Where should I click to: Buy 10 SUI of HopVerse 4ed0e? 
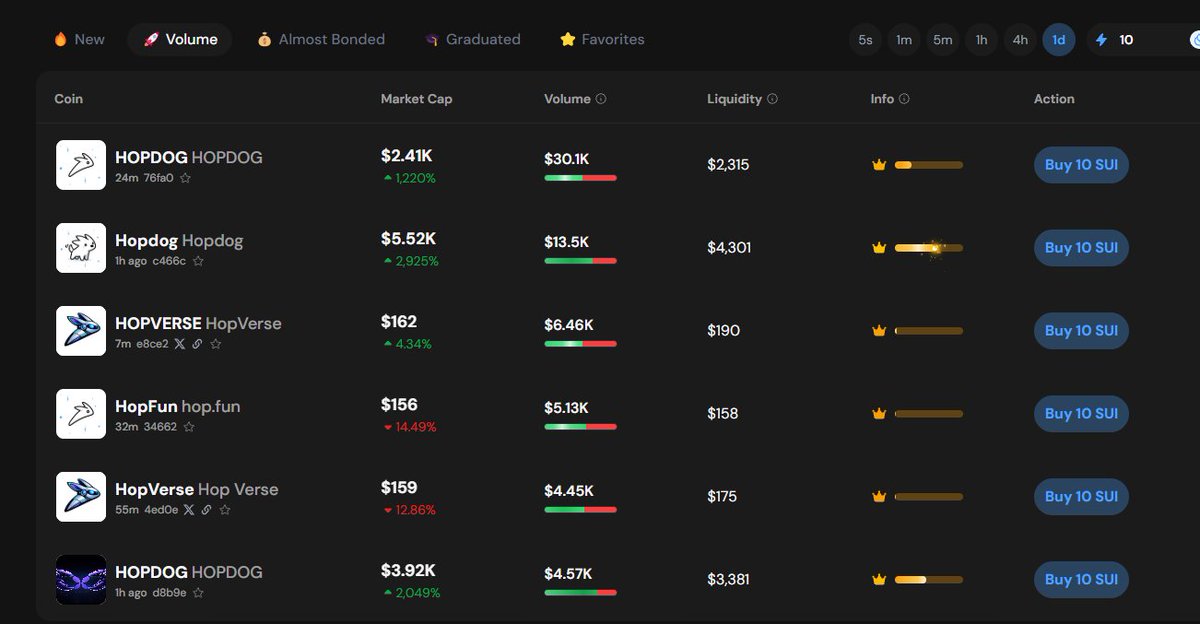[x=1081, y=497]
